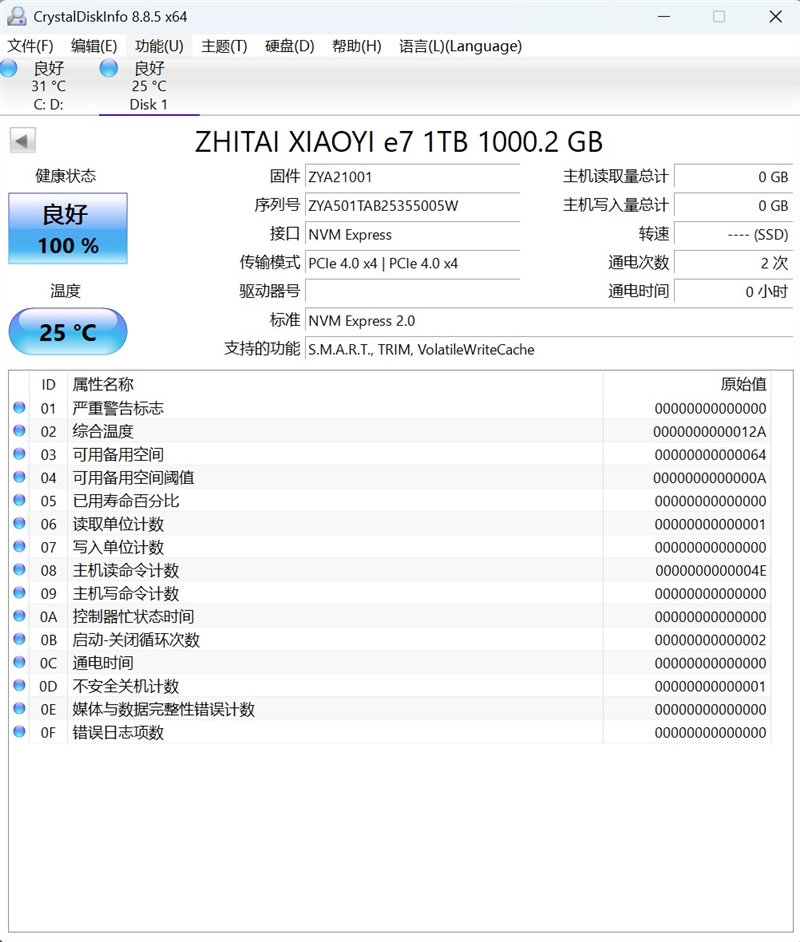Select the blue health indicator above Disk 1
The image size is (800, 942).
point(108,68)
